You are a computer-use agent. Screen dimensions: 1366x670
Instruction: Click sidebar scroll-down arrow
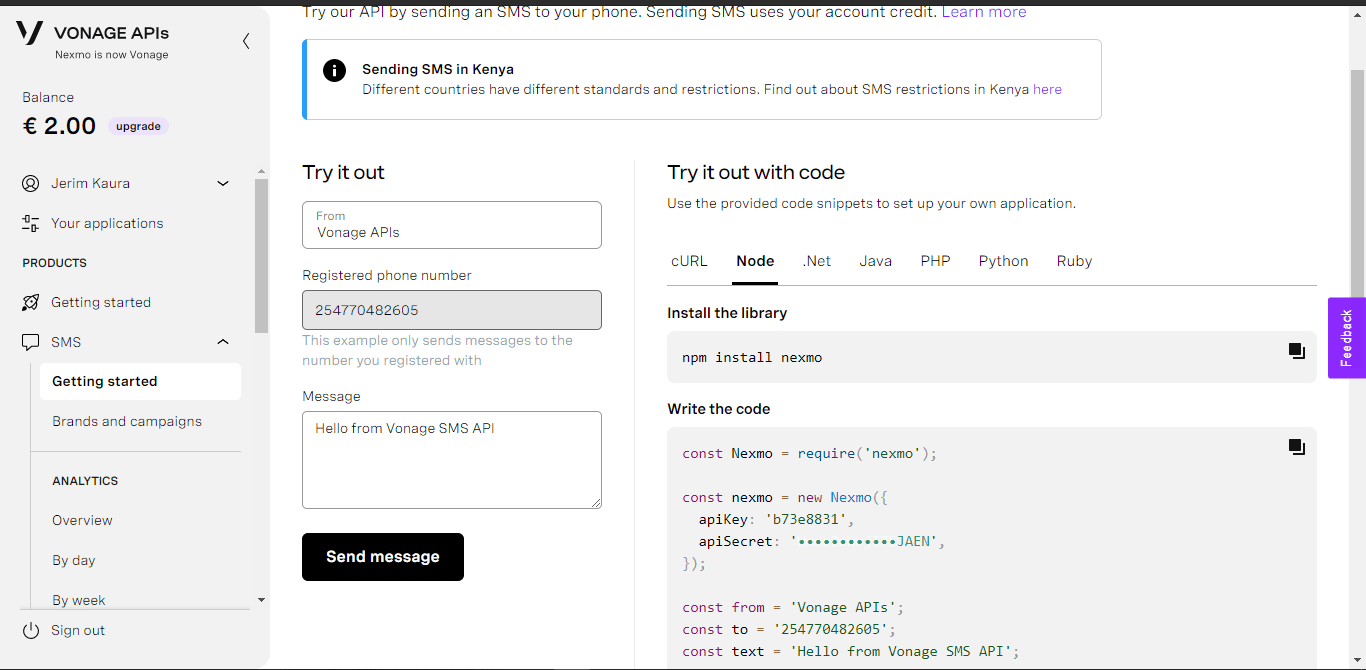tap(262, 600)
